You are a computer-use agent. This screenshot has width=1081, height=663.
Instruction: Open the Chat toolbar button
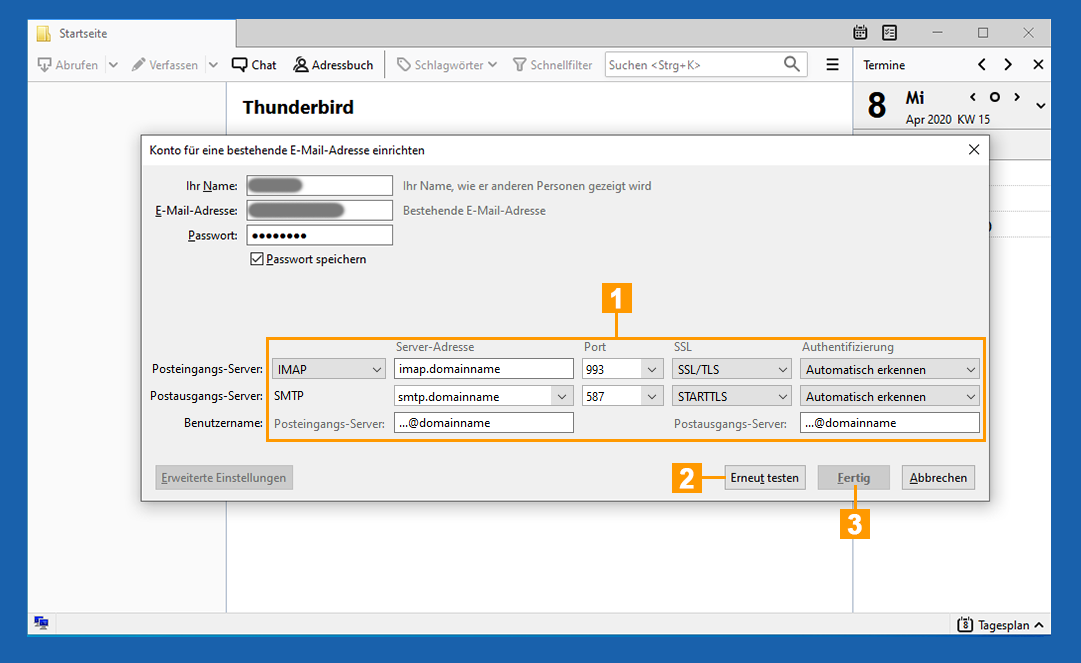[x=254, y=65]
